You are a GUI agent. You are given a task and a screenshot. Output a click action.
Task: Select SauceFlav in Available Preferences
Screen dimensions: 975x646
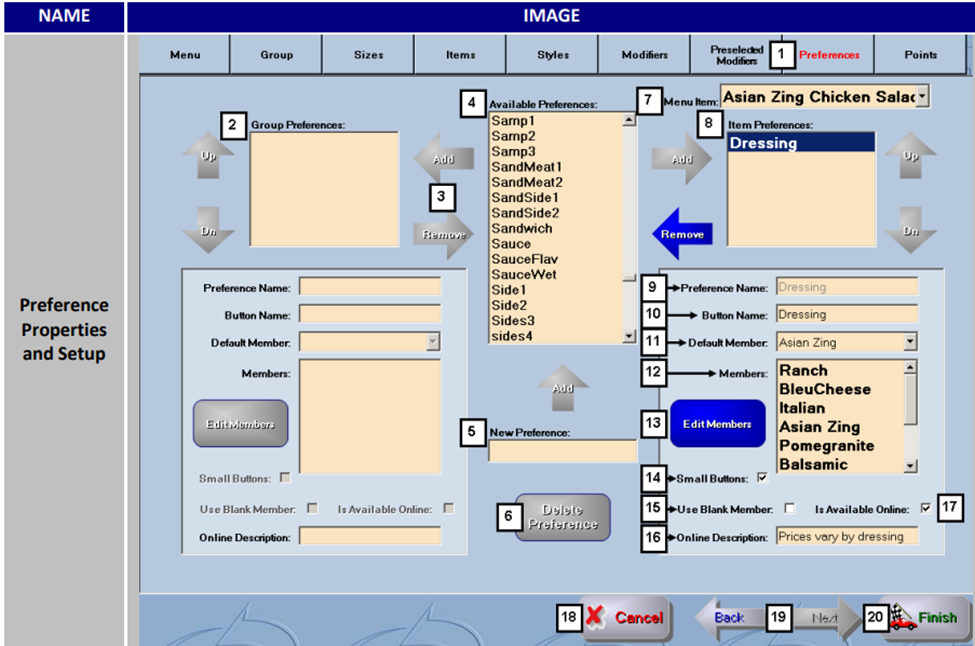(x=556, y=259)
